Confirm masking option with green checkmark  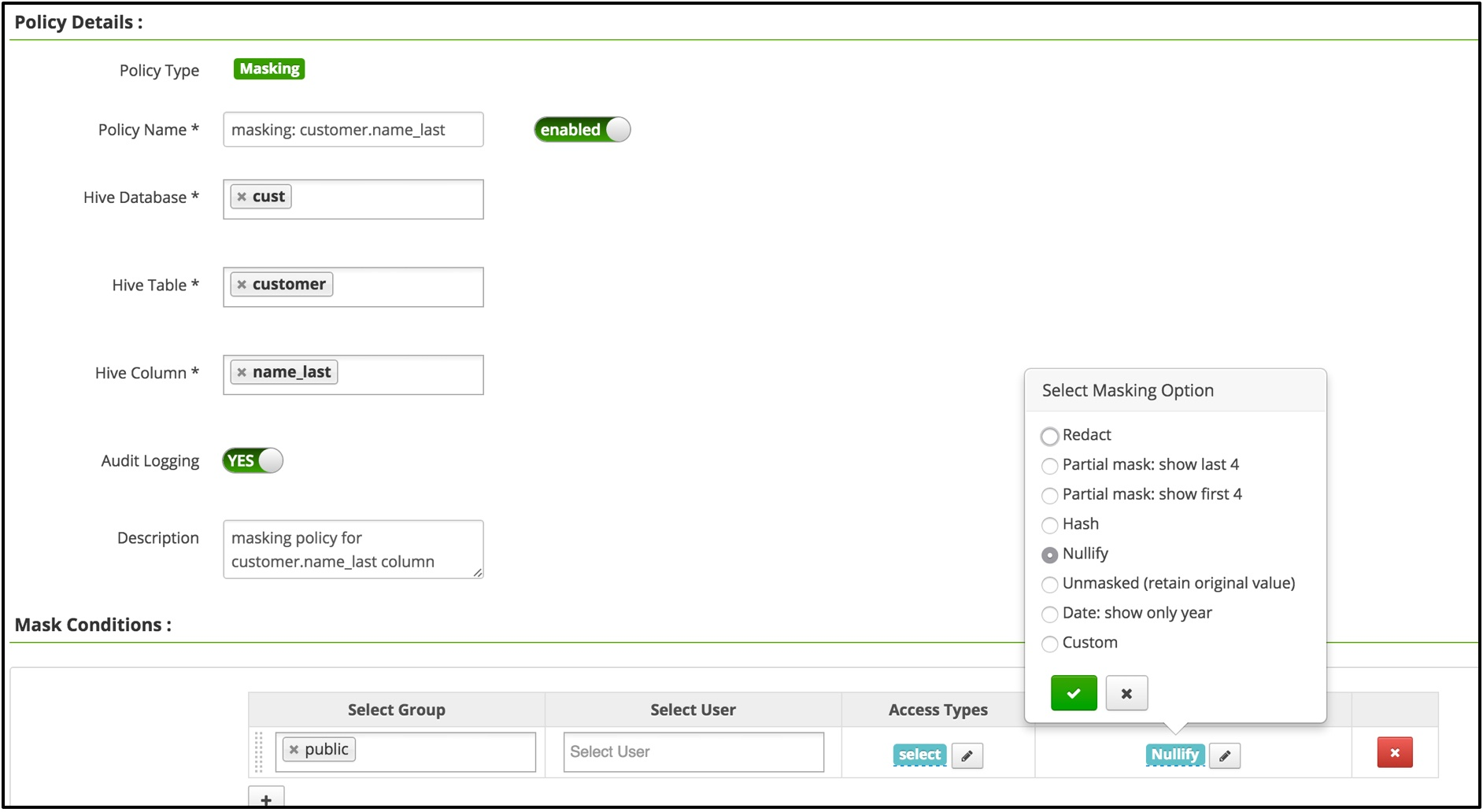[x=1073, y=693]
